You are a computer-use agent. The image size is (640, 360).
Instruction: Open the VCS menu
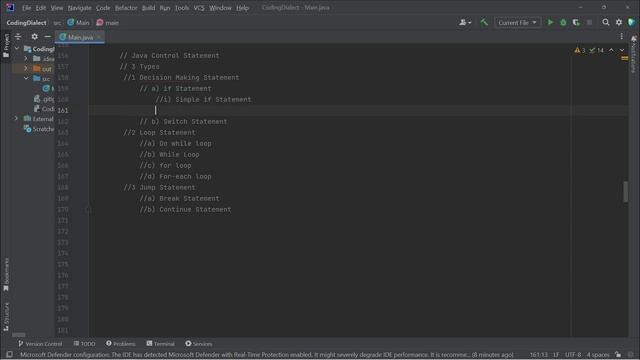tap(199, 8)
